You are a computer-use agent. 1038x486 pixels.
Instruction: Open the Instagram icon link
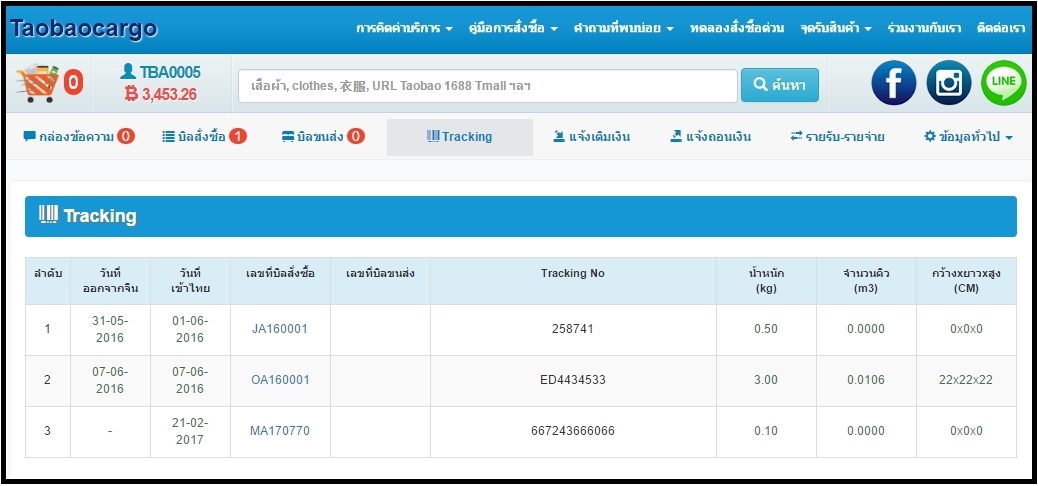pos(948,84)
